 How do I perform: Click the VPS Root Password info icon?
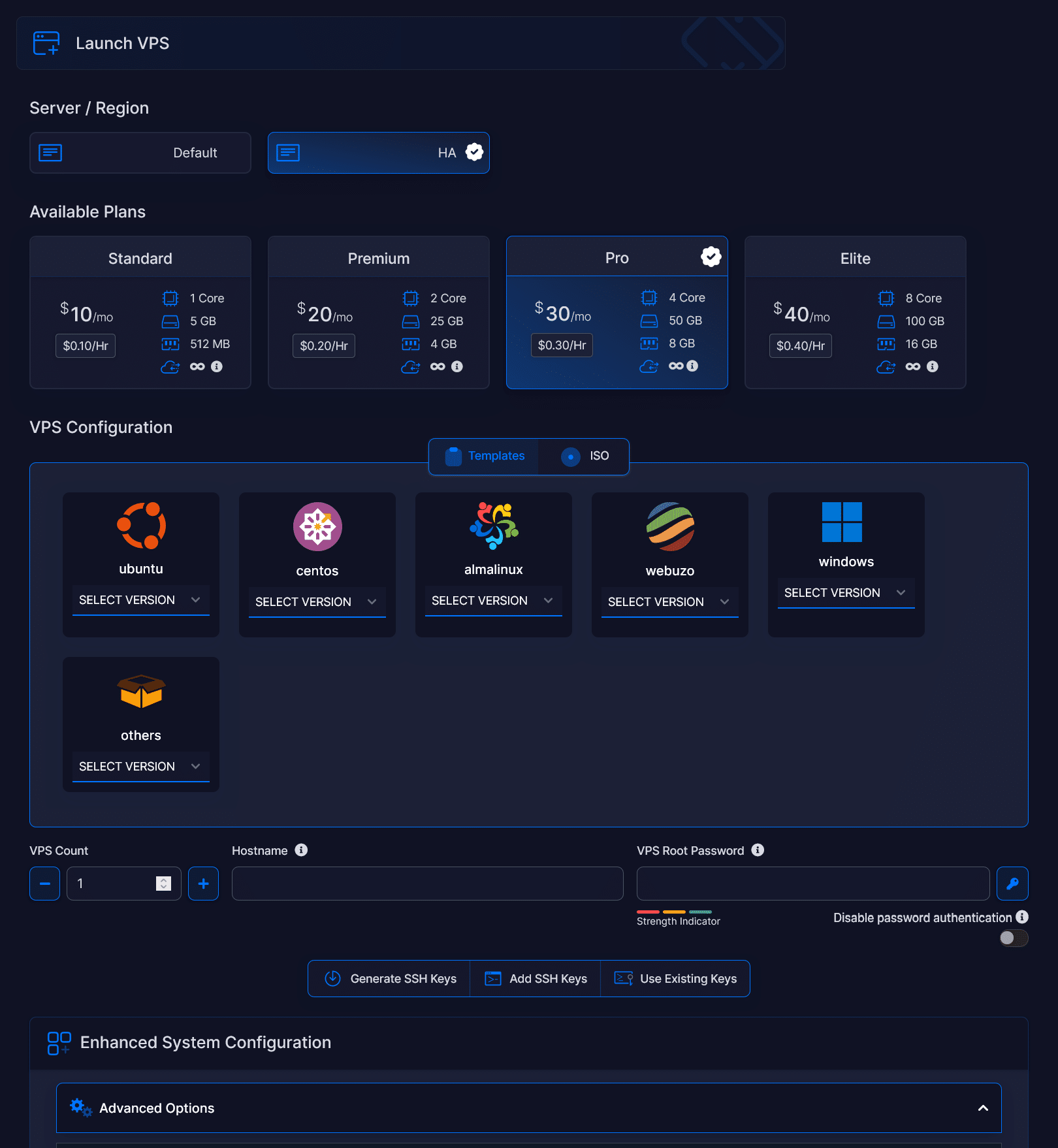pos(758,850)
